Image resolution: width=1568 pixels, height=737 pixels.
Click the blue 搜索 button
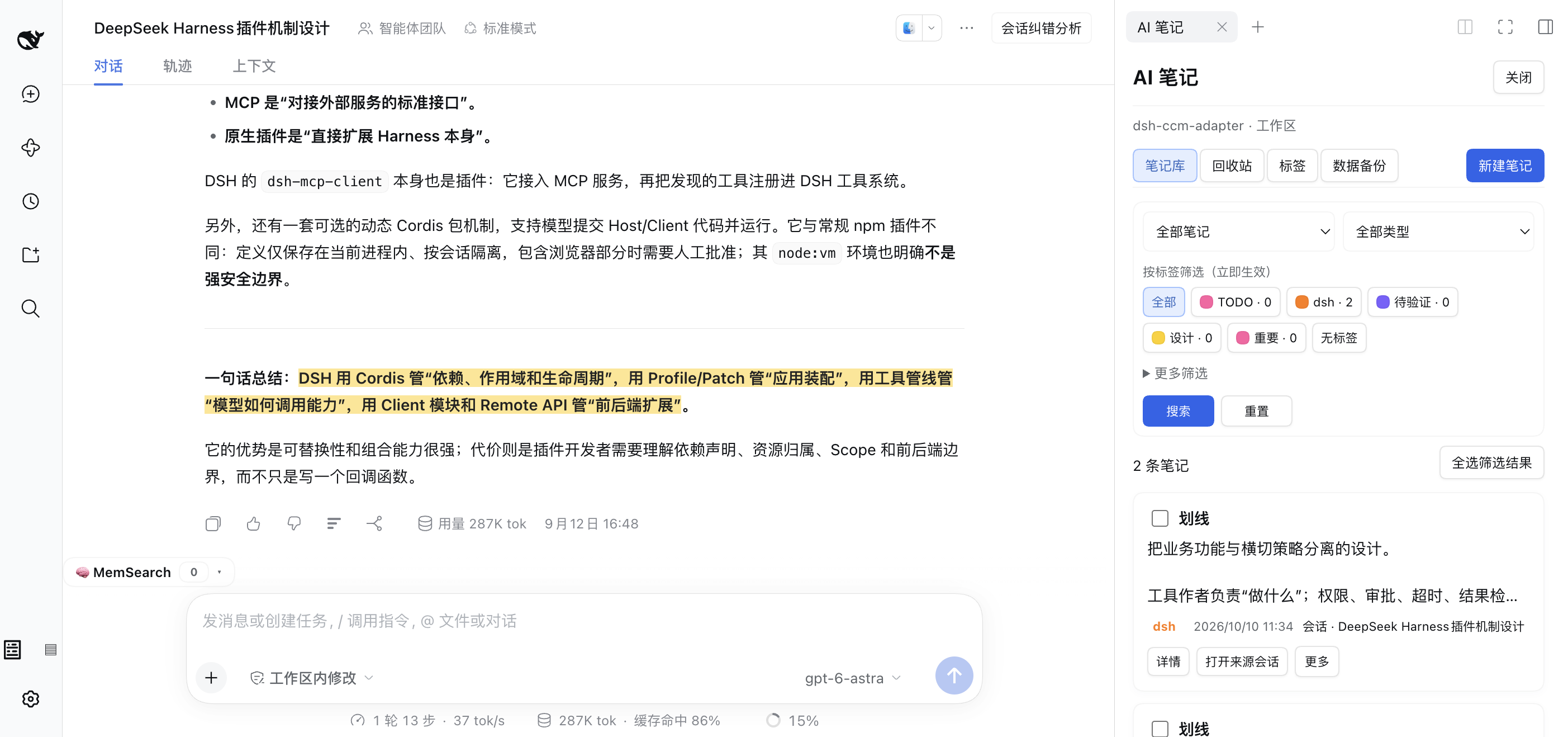(x=1178, y=411)
